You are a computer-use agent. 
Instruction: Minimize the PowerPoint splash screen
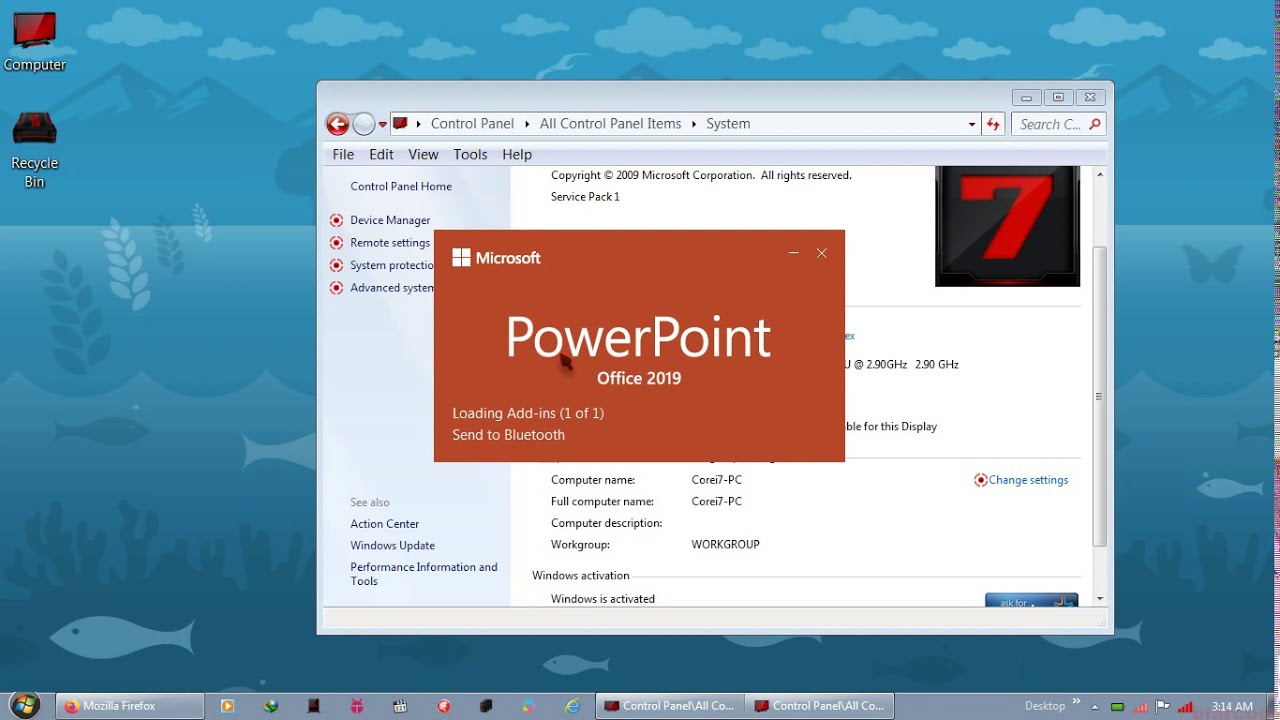(794, 254)
